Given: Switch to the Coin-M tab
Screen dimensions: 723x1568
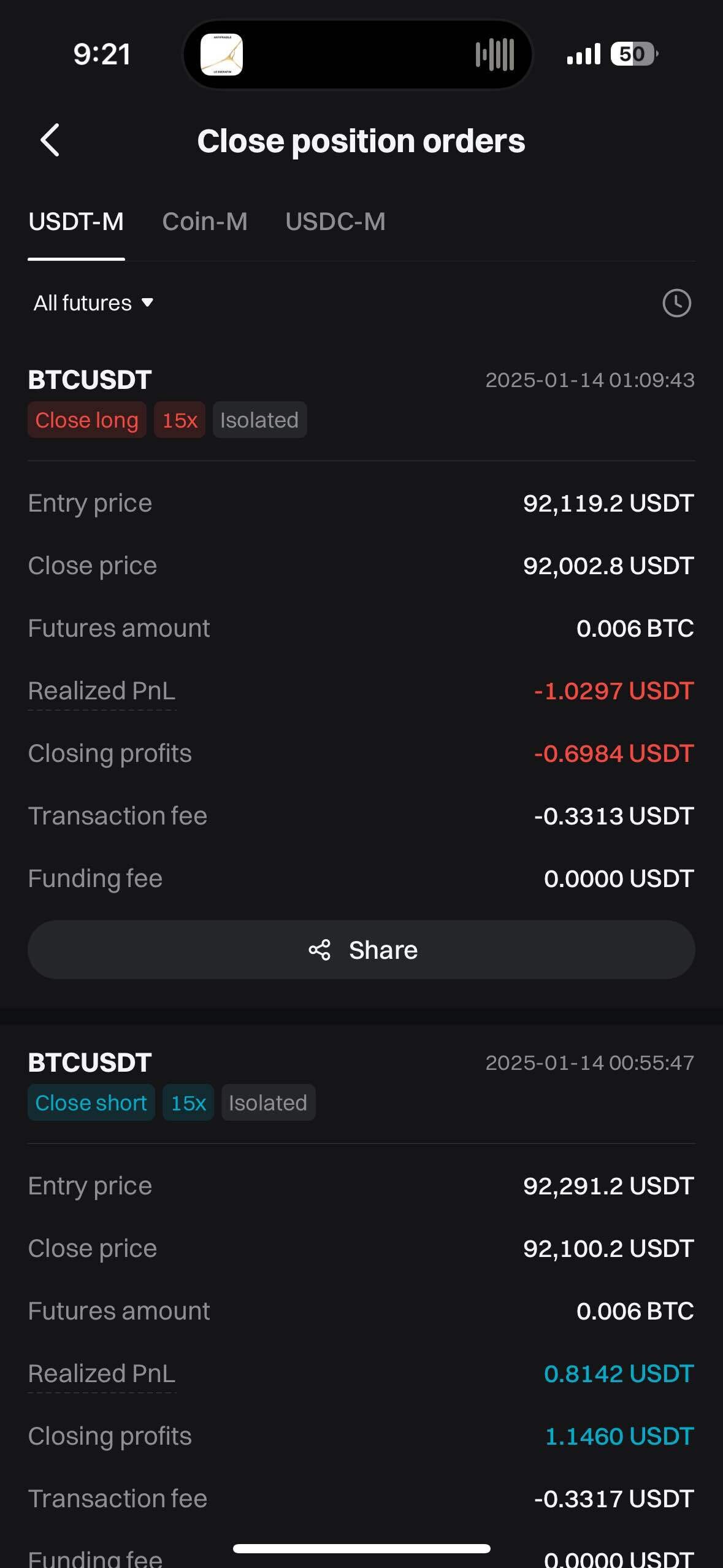Looking at the screenshot, I should click(205, 221).
